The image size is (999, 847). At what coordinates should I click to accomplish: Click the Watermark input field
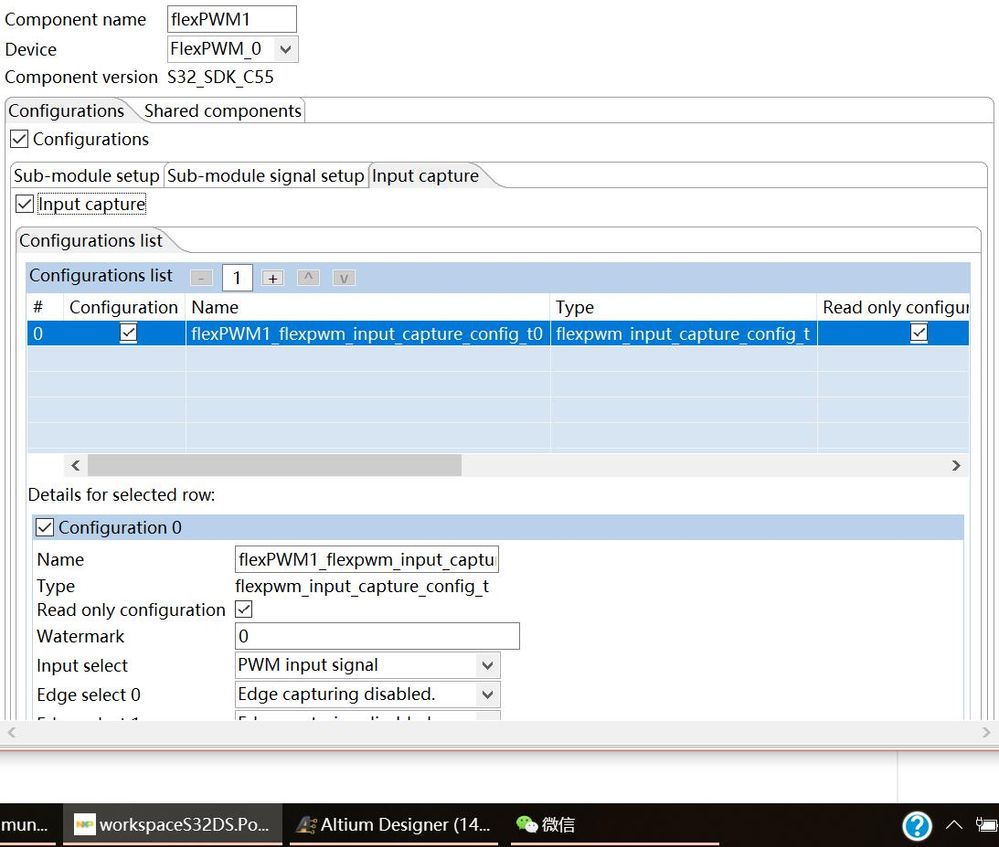(377, 636)
